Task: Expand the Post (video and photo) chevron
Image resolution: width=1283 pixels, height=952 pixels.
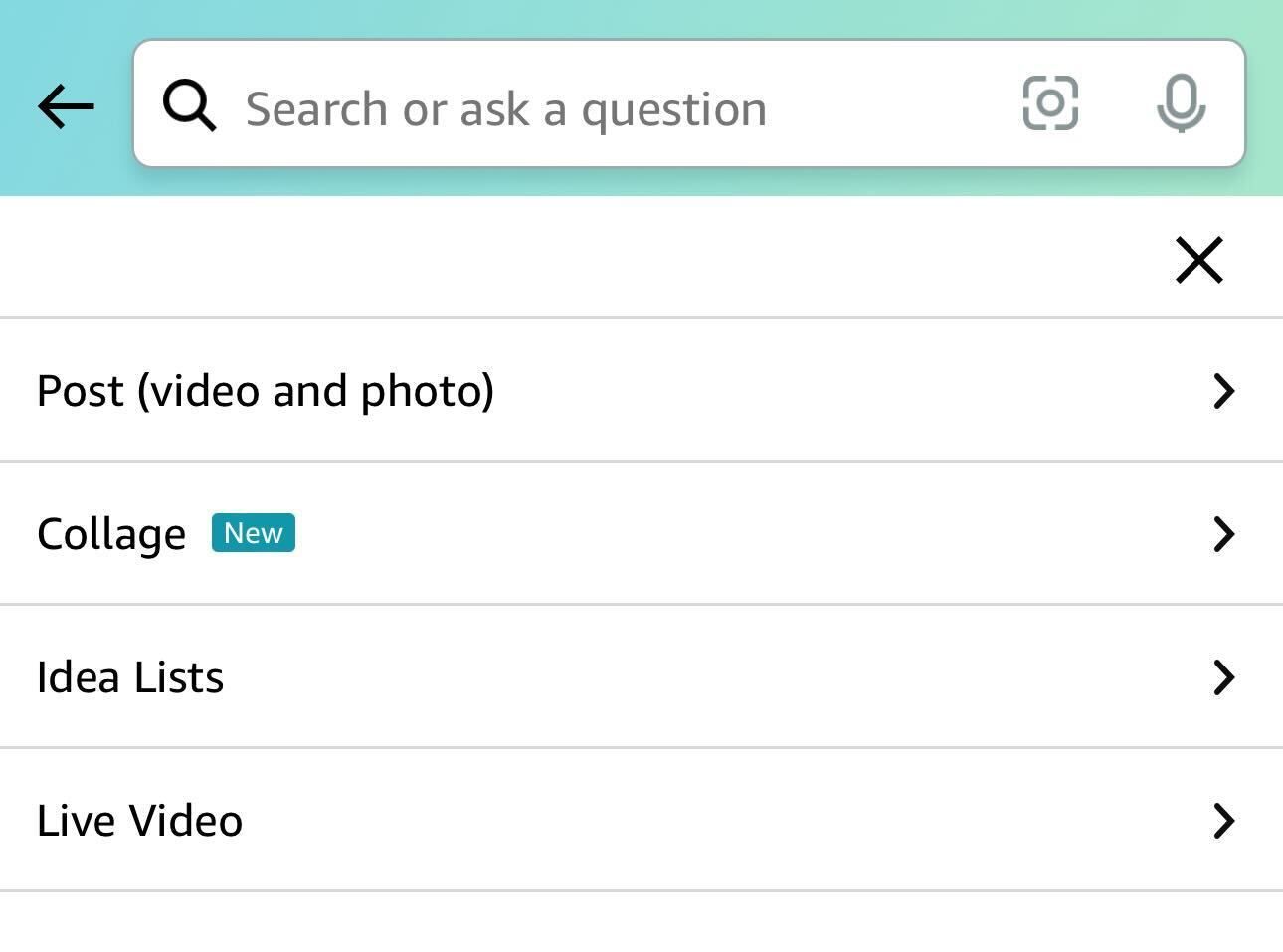Action: (x=1223, y=391)
